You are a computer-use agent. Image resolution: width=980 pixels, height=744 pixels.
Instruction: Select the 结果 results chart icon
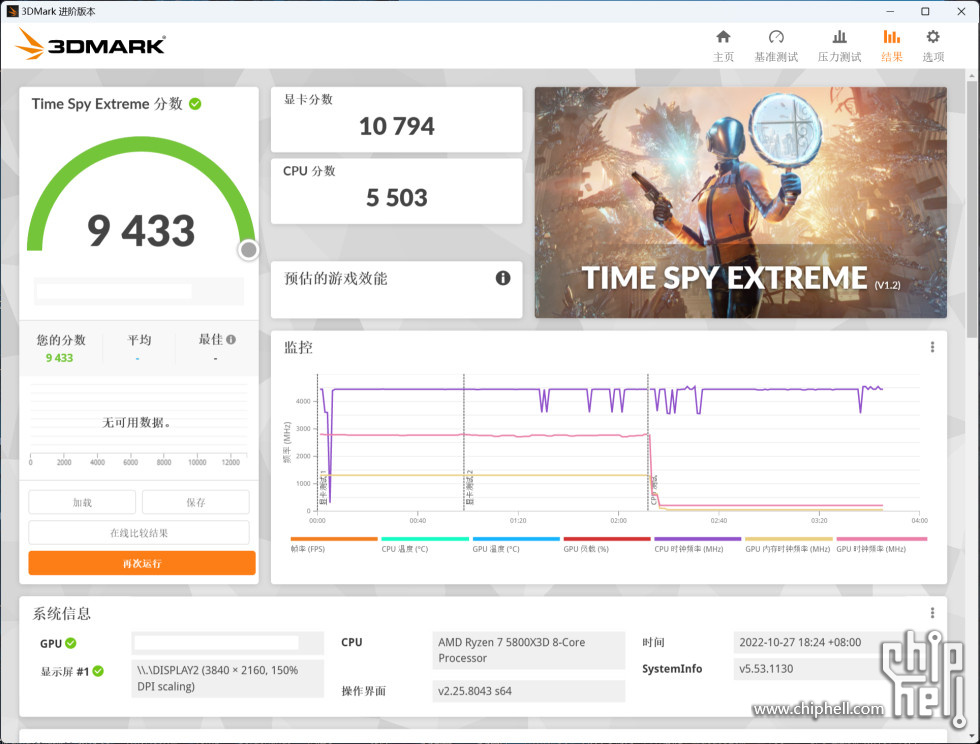coord(891,38)
